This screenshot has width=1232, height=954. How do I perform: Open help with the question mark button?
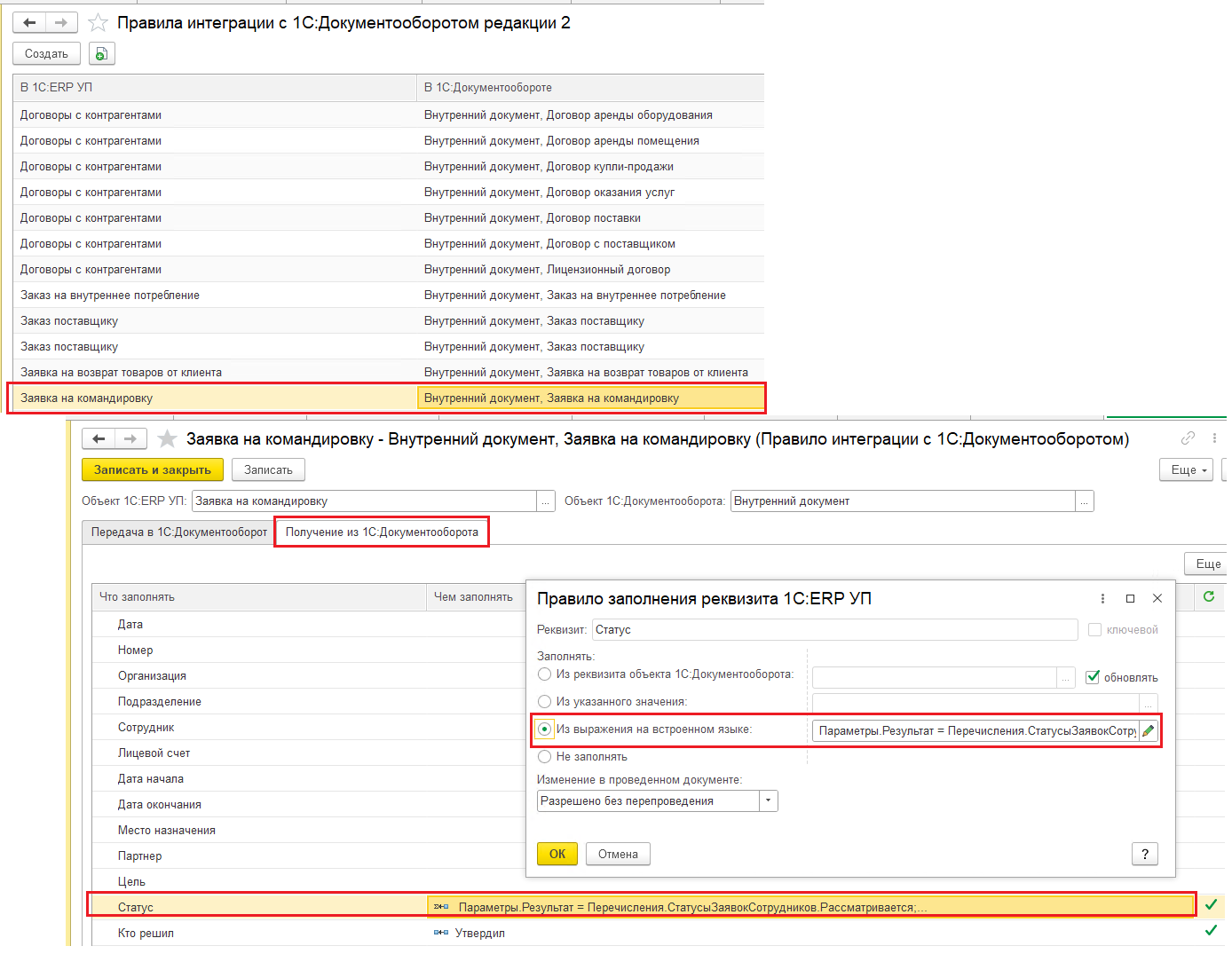point(1145,854)
